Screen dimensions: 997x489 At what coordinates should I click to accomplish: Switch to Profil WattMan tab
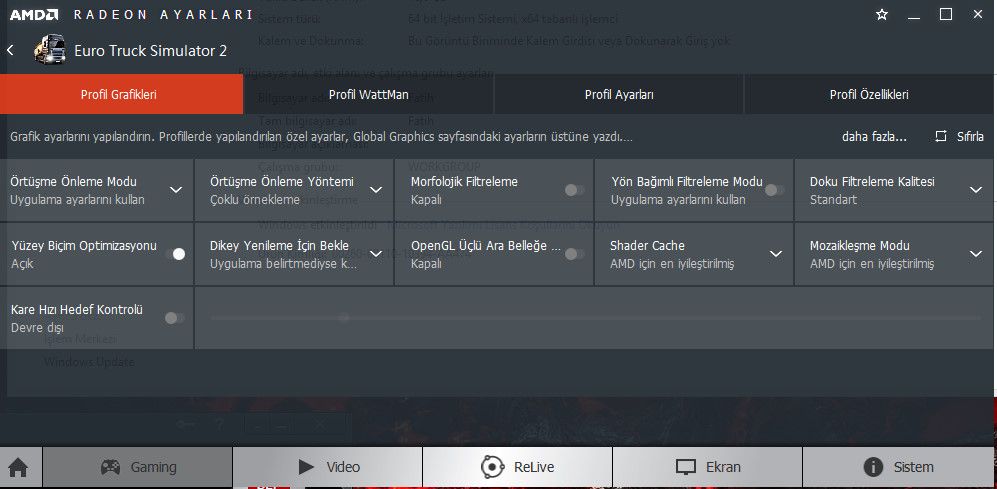coord(368,95)
